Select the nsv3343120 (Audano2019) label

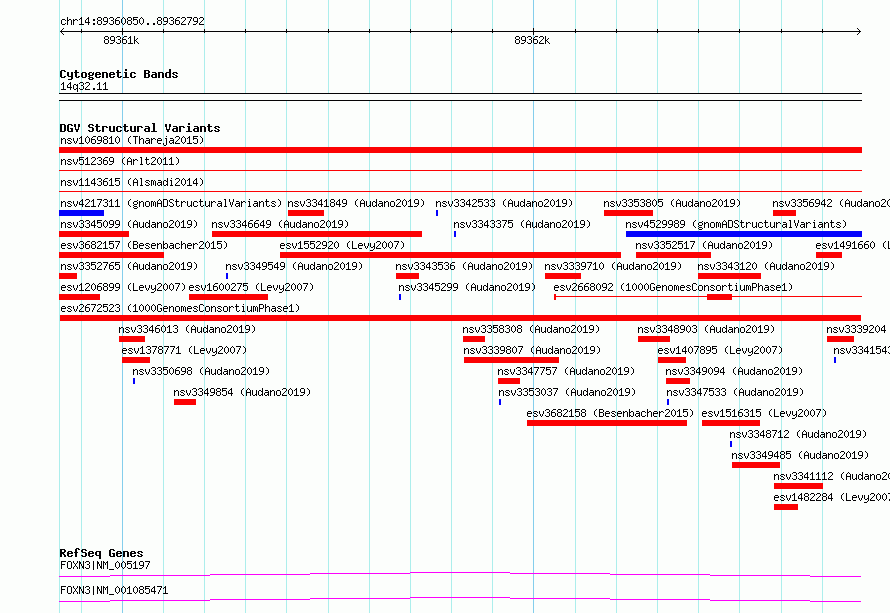coord(766,266)
